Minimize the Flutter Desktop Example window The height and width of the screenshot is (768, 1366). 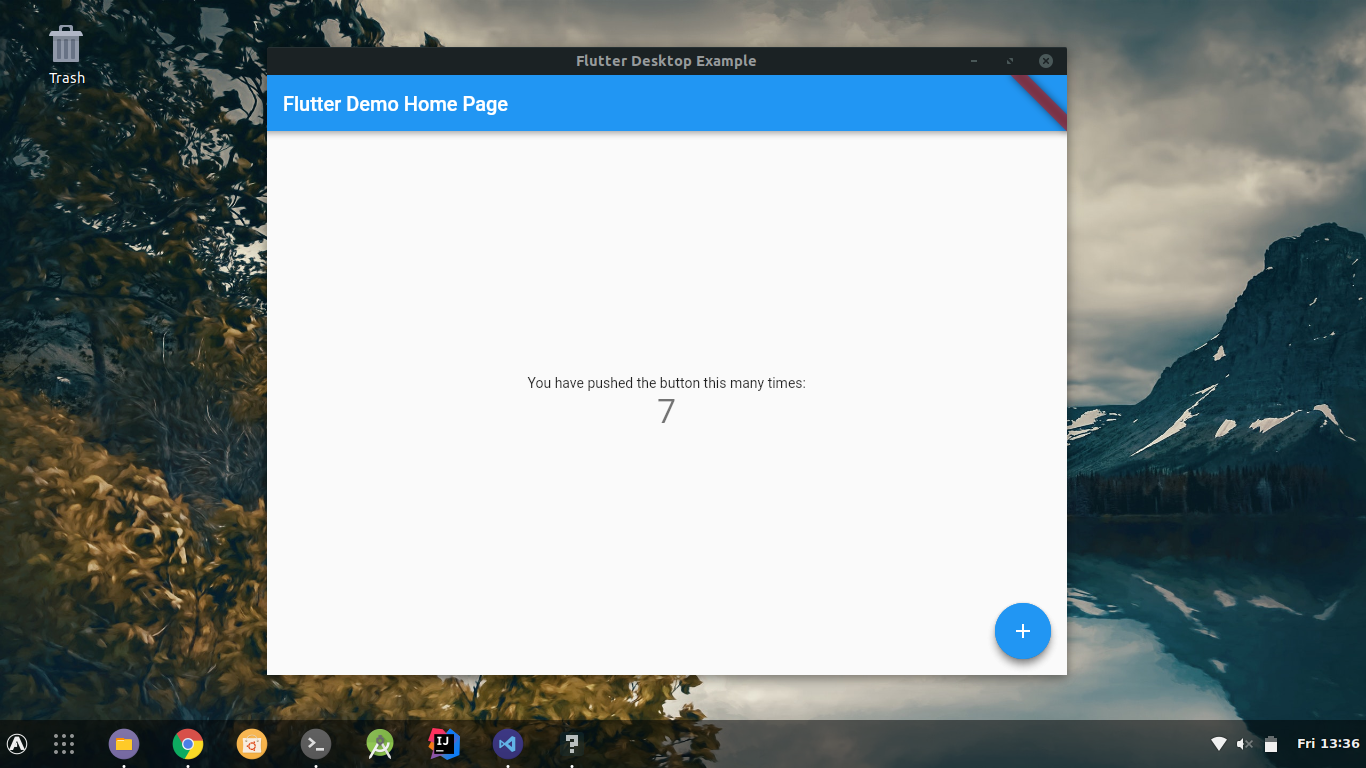click(974, 61)
